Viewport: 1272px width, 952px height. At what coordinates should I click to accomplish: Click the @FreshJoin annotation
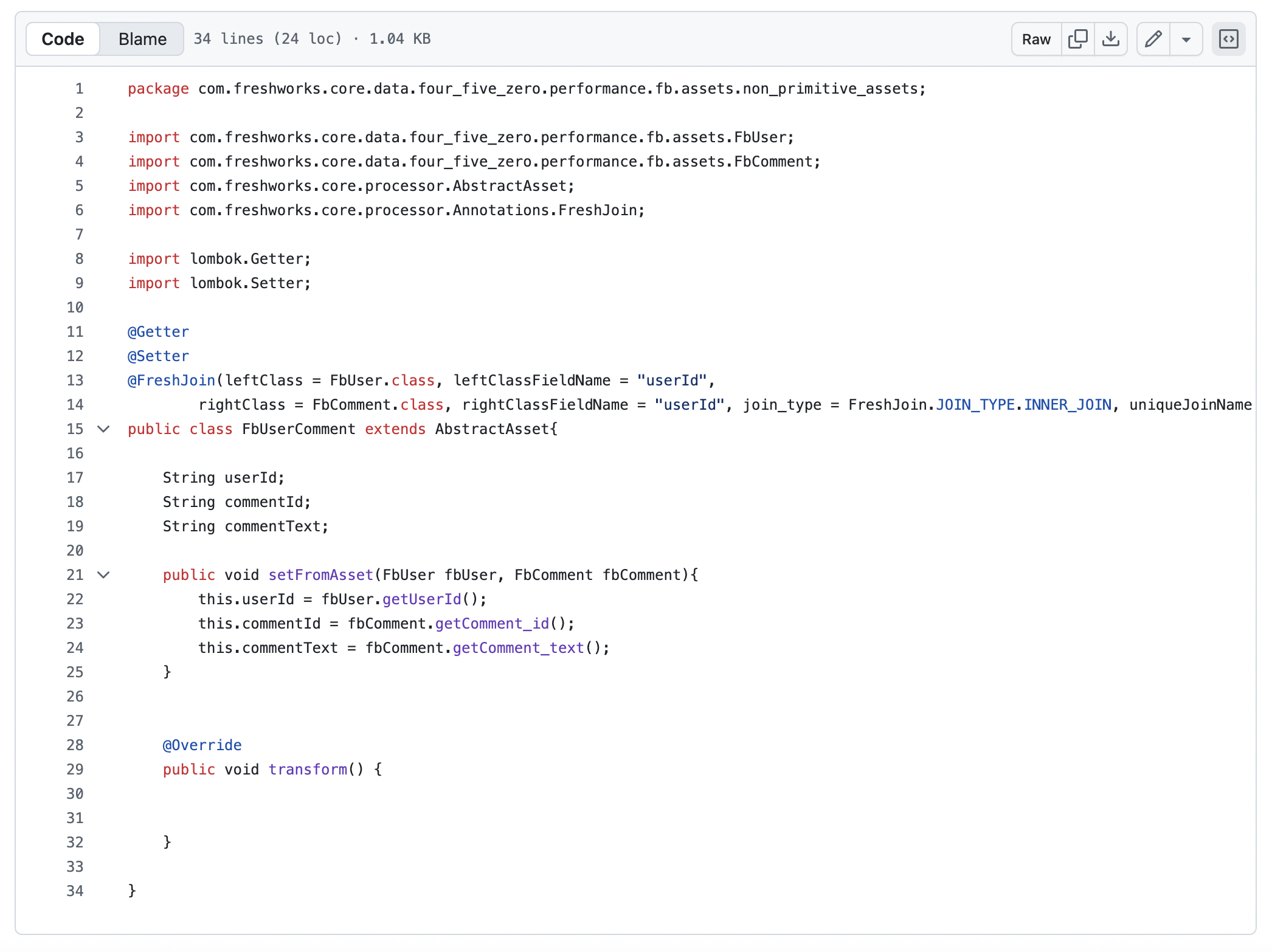click(171, 381)
